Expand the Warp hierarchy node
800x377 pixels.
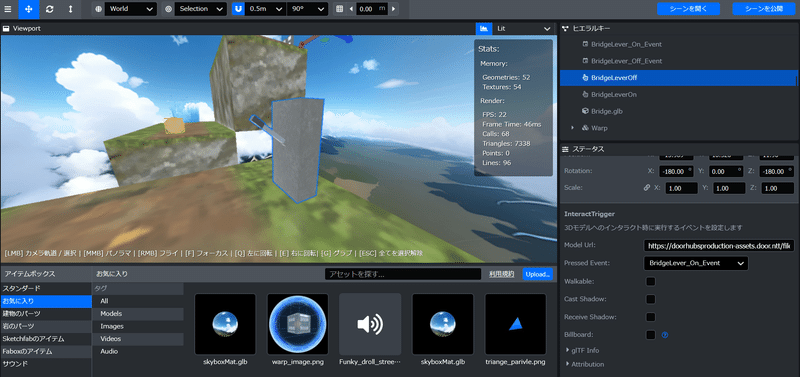pyautogui.click(x=572, y=128)
